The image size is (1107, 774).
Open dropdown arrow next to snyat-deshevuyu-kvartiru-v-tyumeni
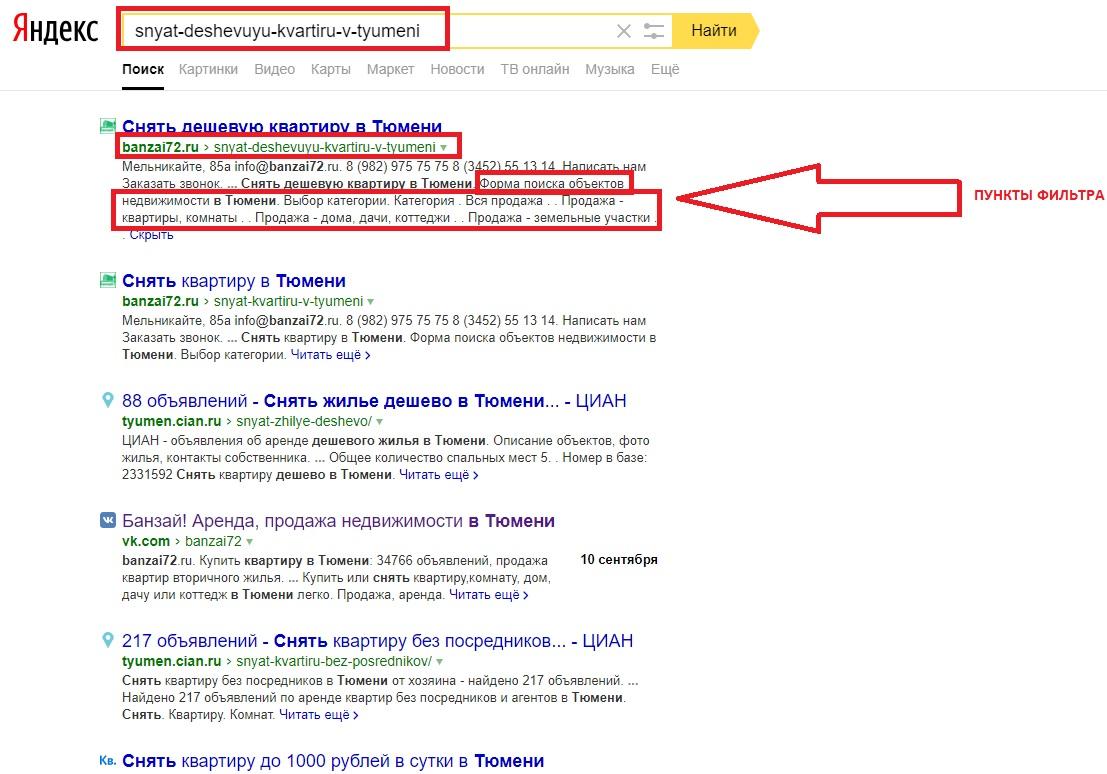pyautogui.click(x=443, y=148)
